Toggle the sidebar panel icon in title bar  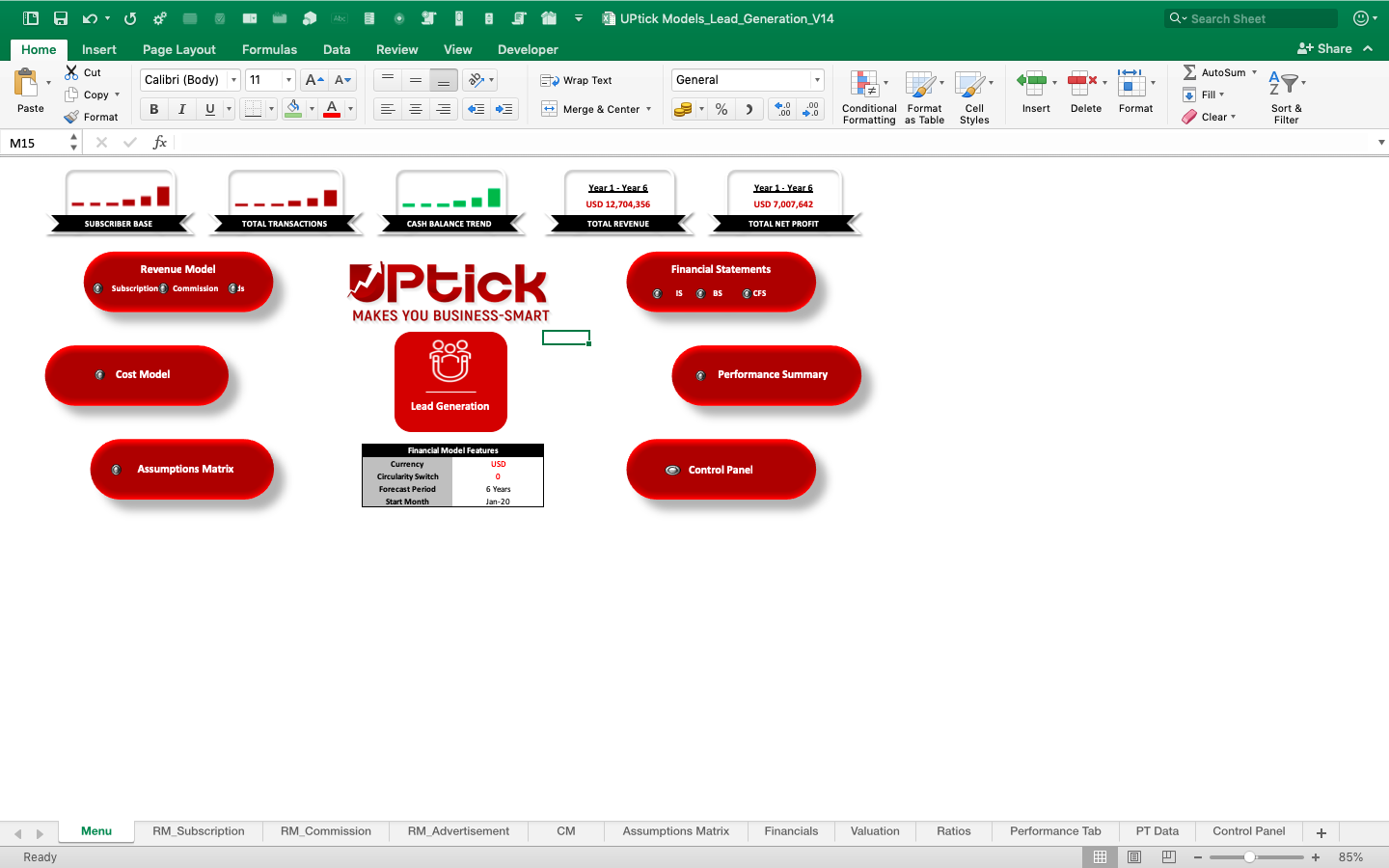coord(31,18)
